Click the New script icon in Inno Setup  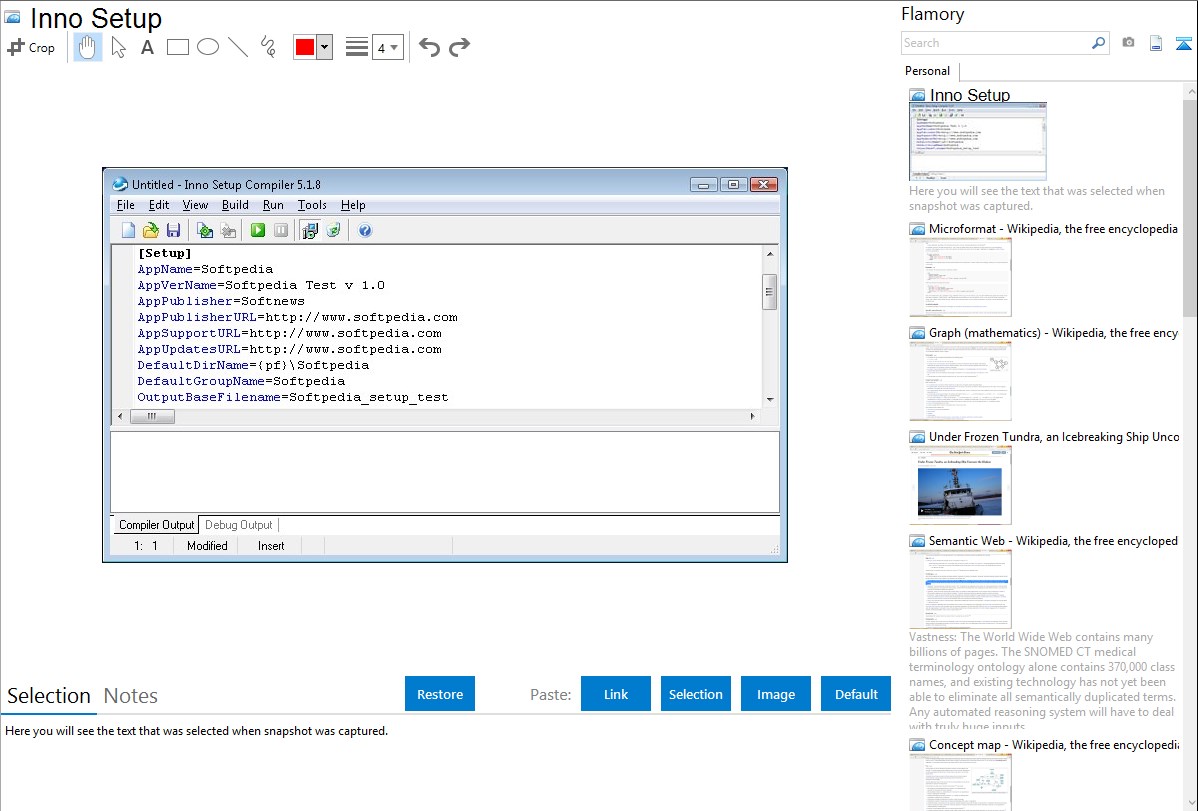tap(128, 230)
